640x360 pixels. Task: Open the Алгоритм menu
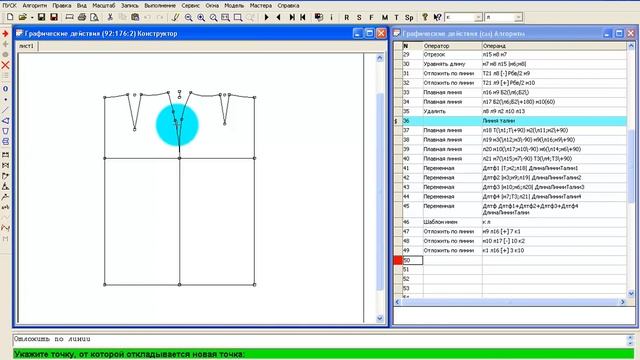point(35,6)
